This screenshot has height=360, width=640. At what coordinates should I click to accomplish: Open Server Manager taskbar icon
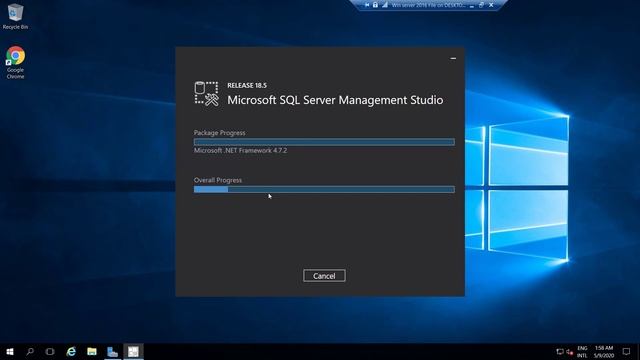[113, 351]
